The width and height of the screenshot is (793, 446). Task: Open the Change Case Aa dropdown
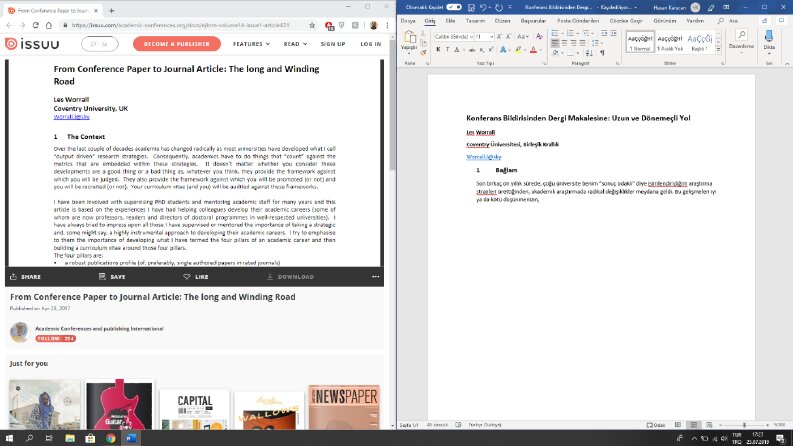click(x=522, y=36)
